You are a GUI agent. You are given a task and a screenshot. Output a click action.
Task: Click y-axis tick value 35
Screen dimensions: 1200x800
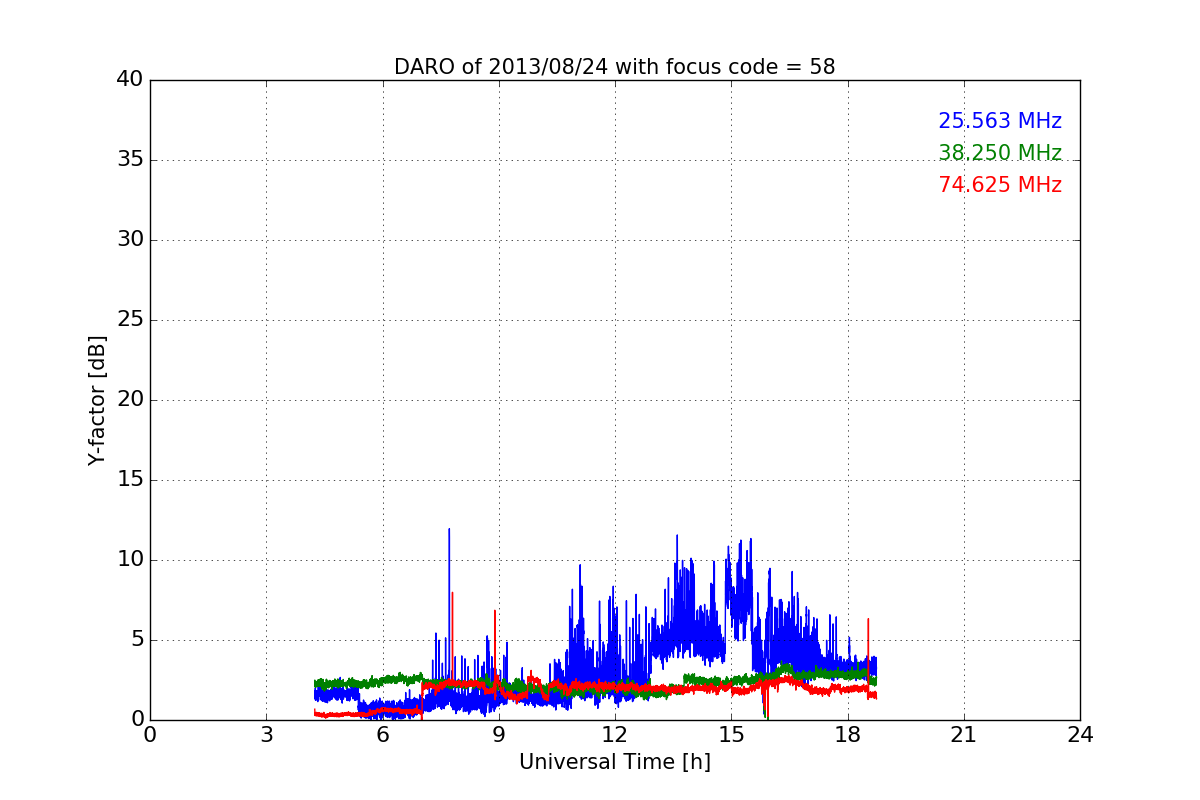pos(130,160)
